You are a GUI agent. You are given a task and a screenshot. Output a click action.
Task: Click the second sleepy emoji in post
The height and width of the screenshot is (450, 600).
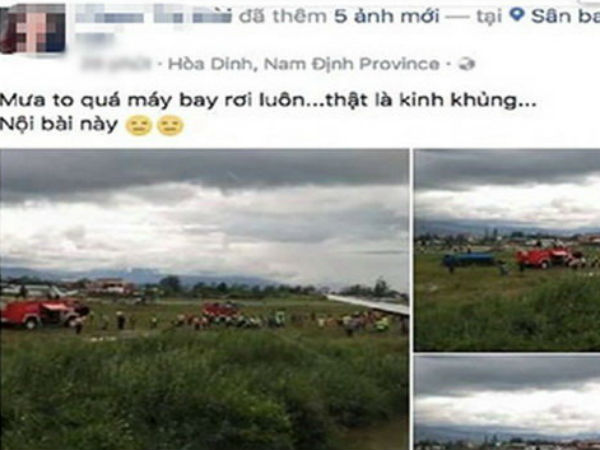171,126
